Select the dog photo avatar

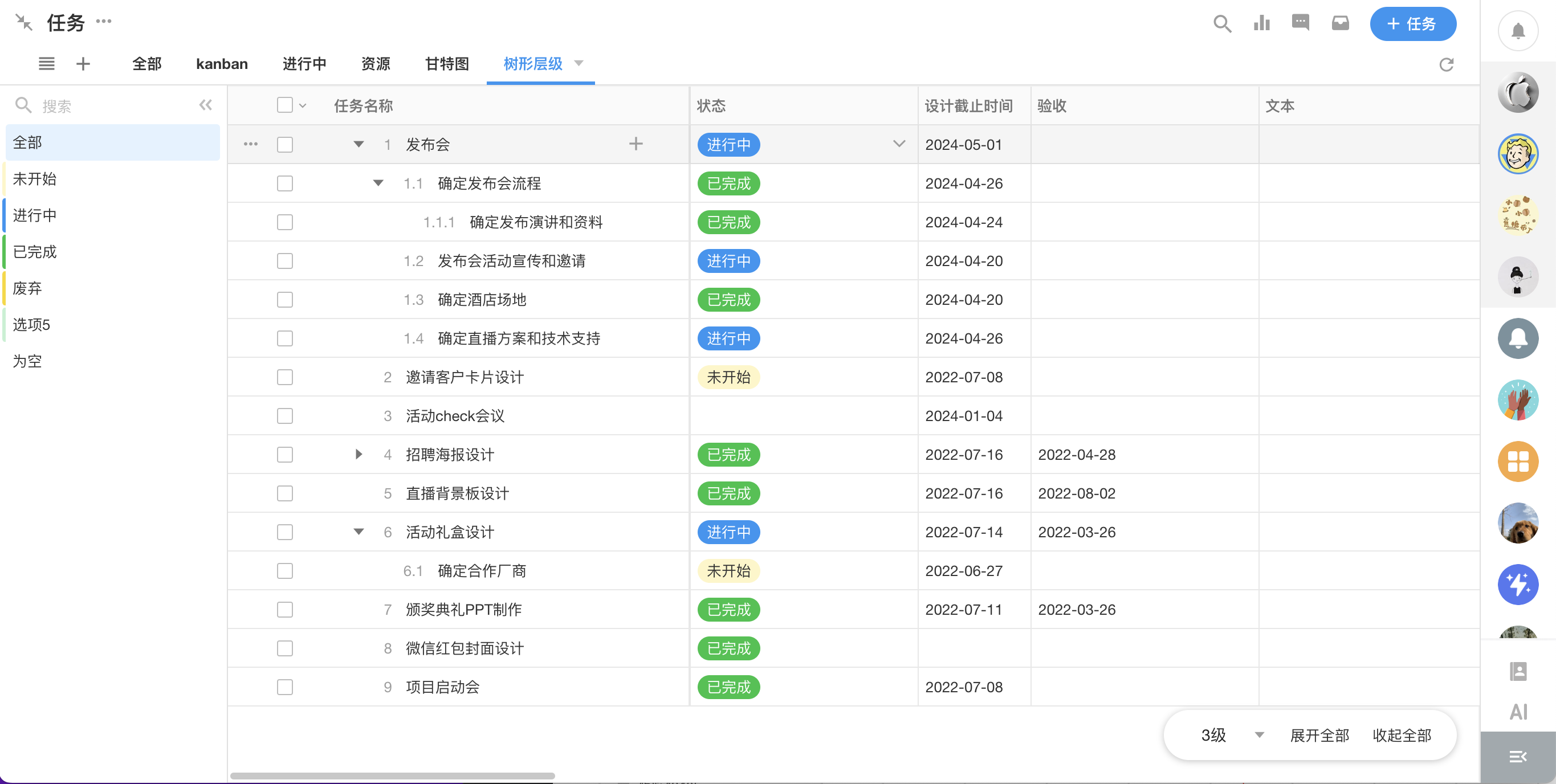click(1518, 523)
